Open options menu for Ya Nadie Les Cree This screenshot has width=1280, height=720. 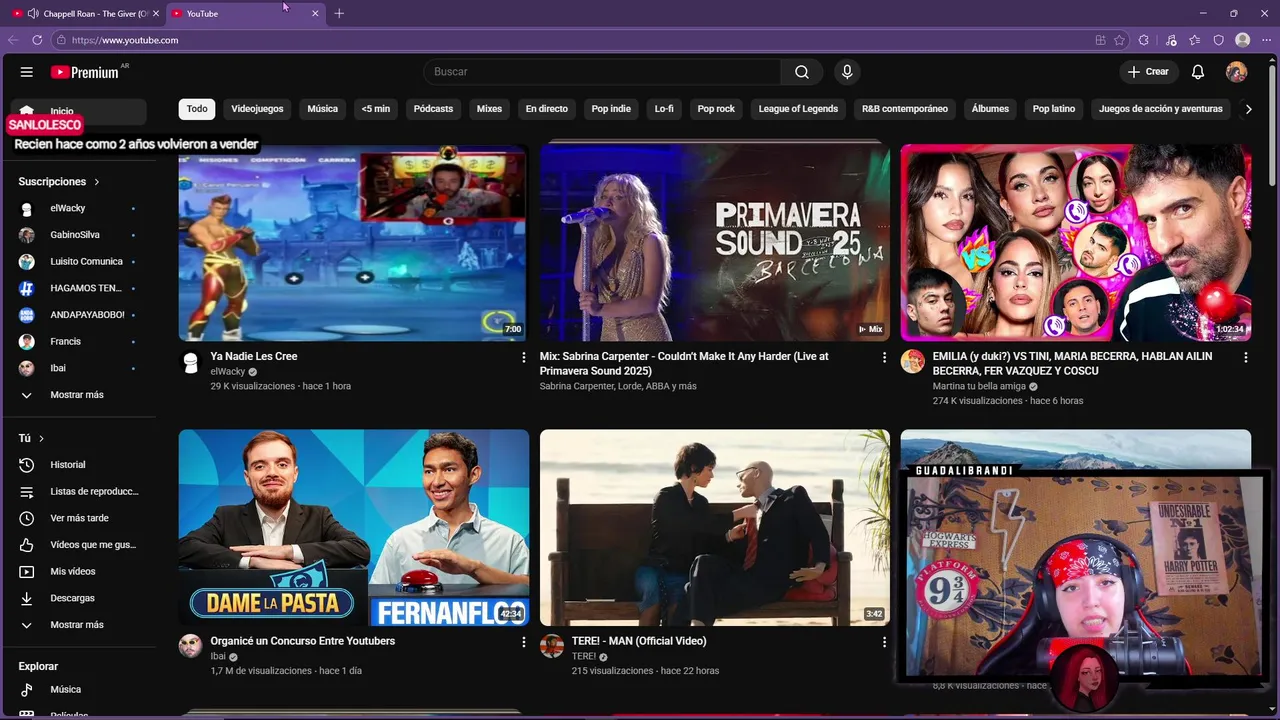click(x=523, y=357)
